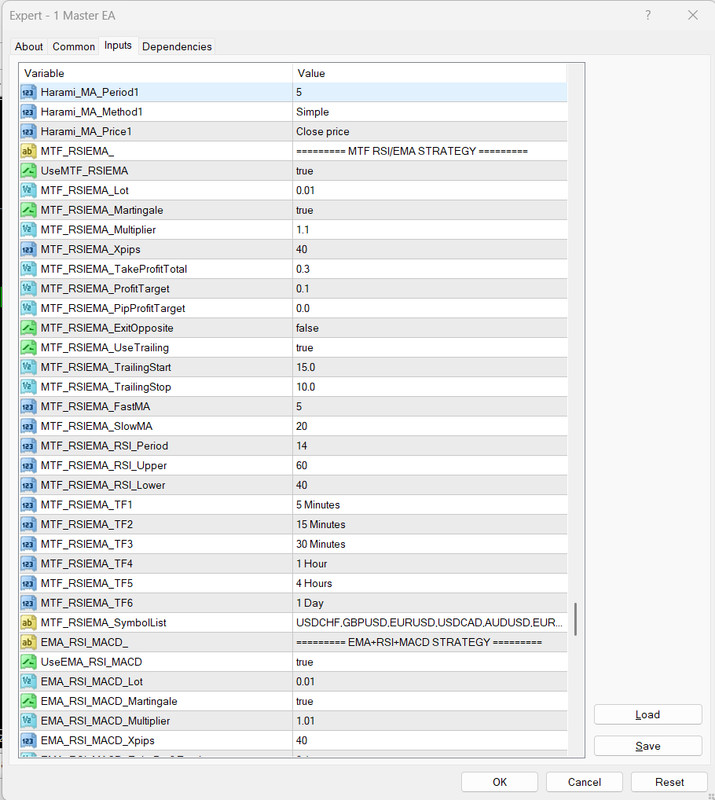Viewport: 715px width, 800px height.
Task: Open the Harami_MA_Method1 Simple value dropdown
Action: pos(430,112)
